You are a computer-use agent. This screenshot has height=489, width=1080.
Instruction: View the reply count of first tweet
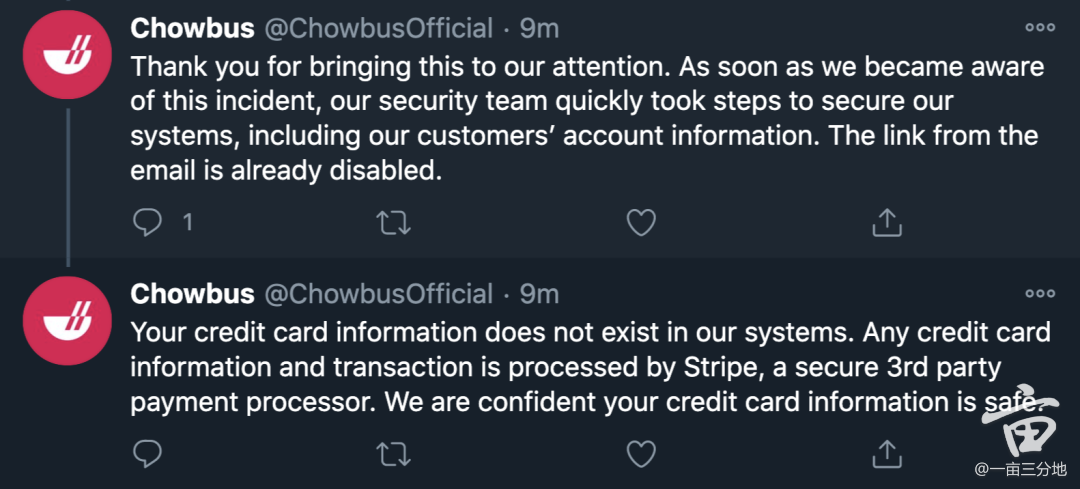[186, 222]
